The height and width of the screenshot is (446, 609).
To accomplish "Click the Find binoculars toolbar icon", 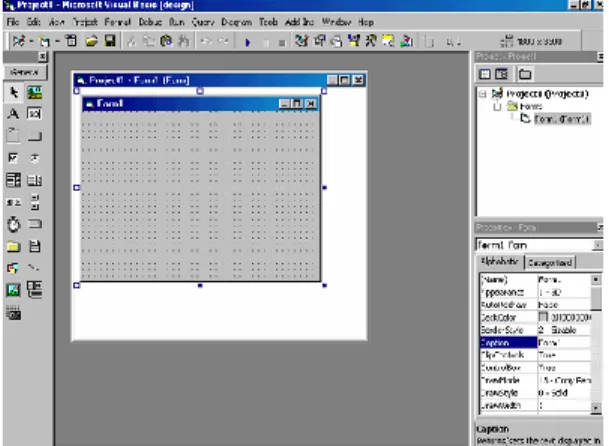I will (x=183, y=41).
